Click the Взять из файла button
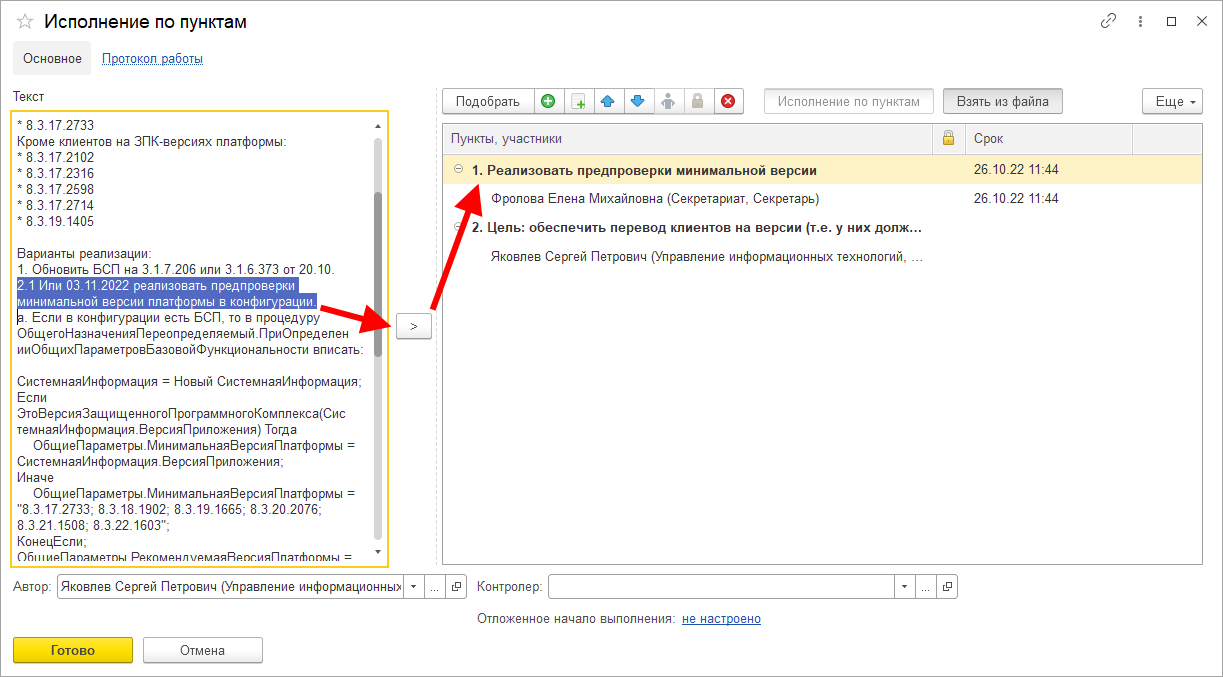Screen dimensions: 1223x677 pos(1002,101)
